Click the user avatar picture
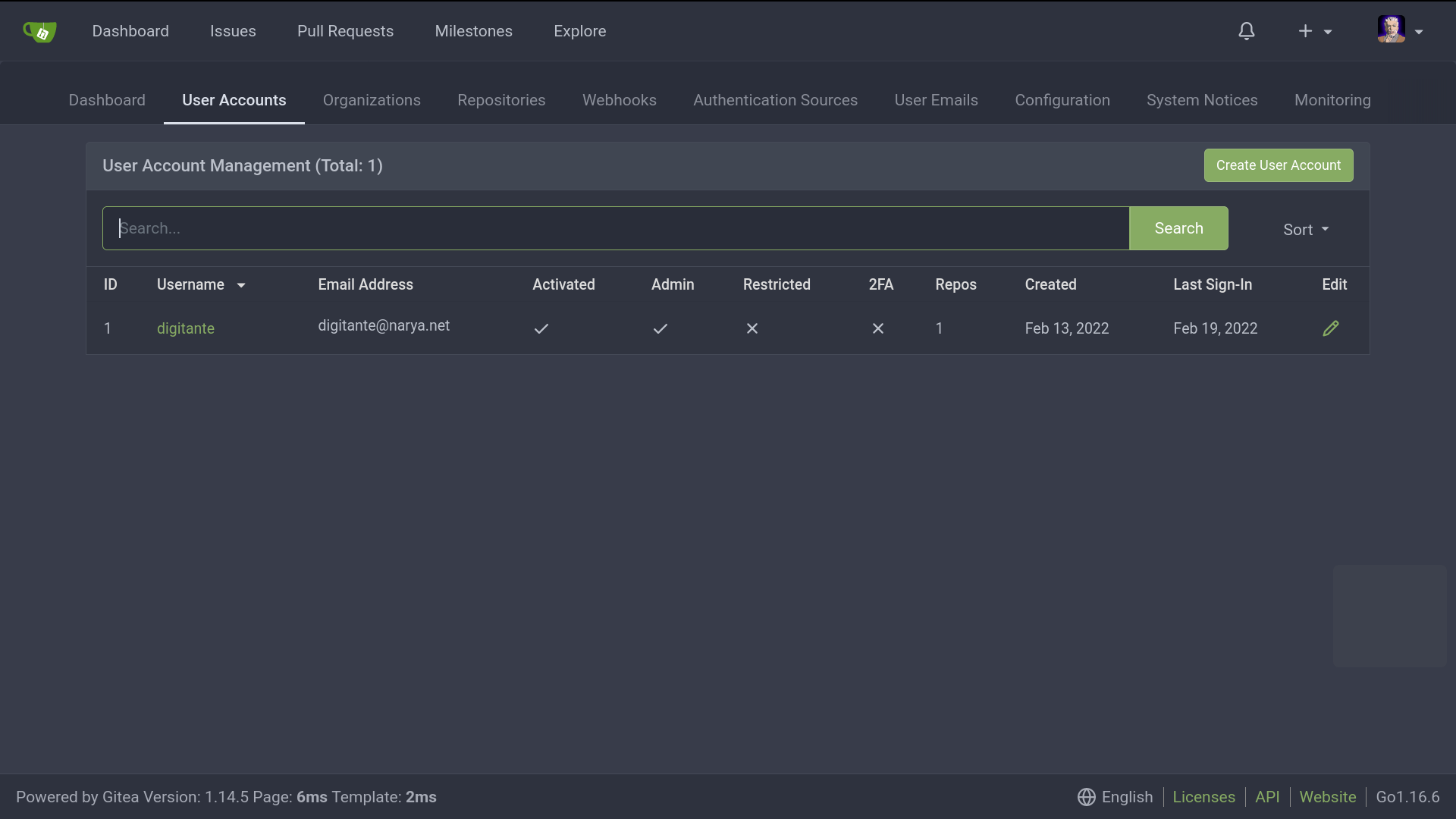Screen dimensions: 1456x819 [1391, 30]
